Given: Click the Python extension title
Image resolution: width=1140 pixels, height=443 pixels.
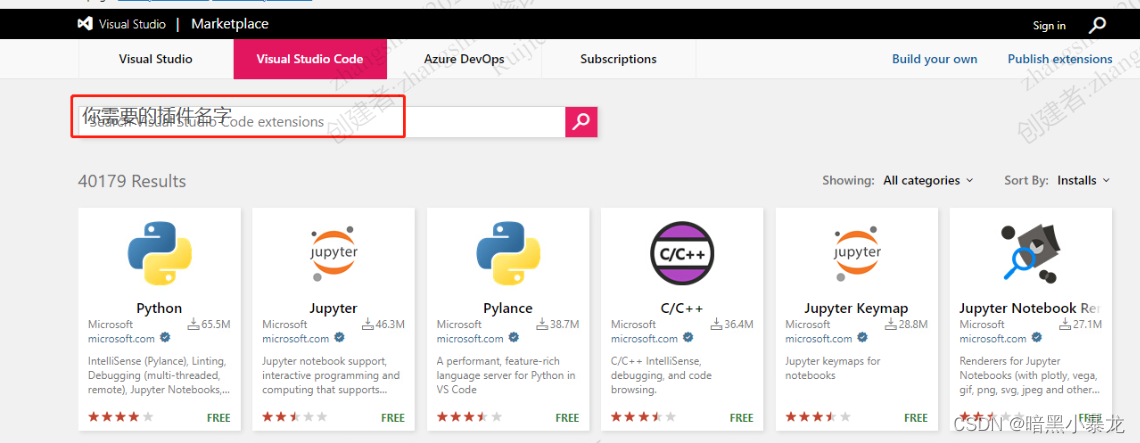Looking at the screenshot, I should (x=159, y=308).
